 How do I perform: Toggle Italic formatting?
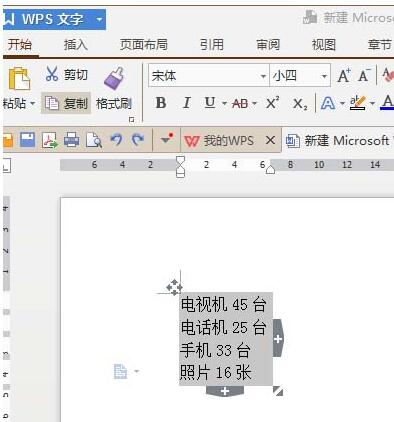tap(187, 103)
